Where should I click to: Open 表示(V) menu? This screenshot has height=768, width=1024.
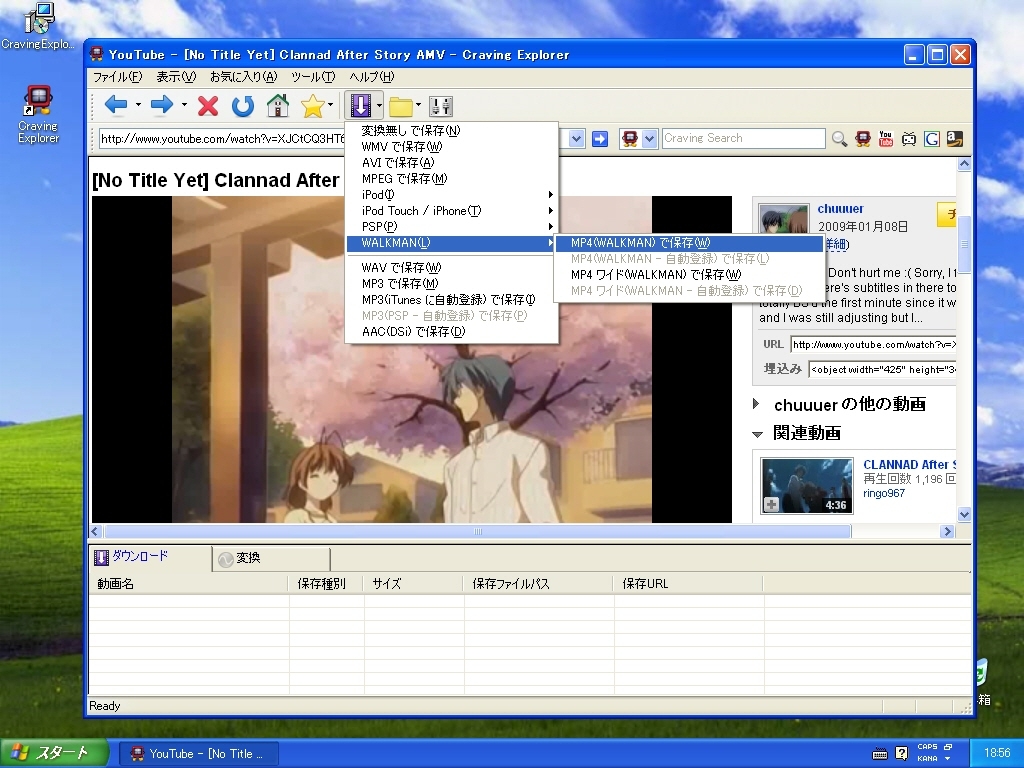click(176, 77)
